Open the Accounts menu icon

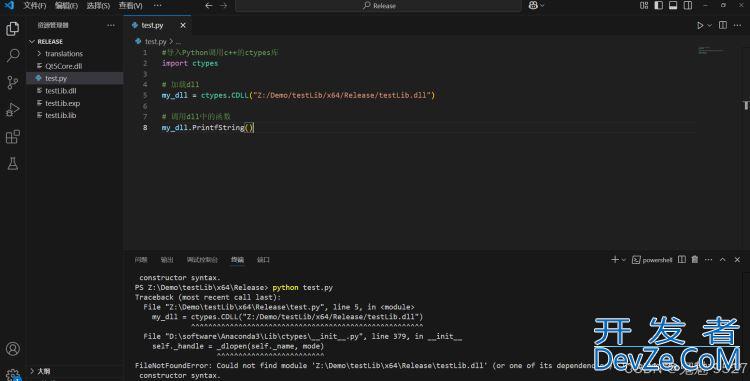(x=13, y=348)
